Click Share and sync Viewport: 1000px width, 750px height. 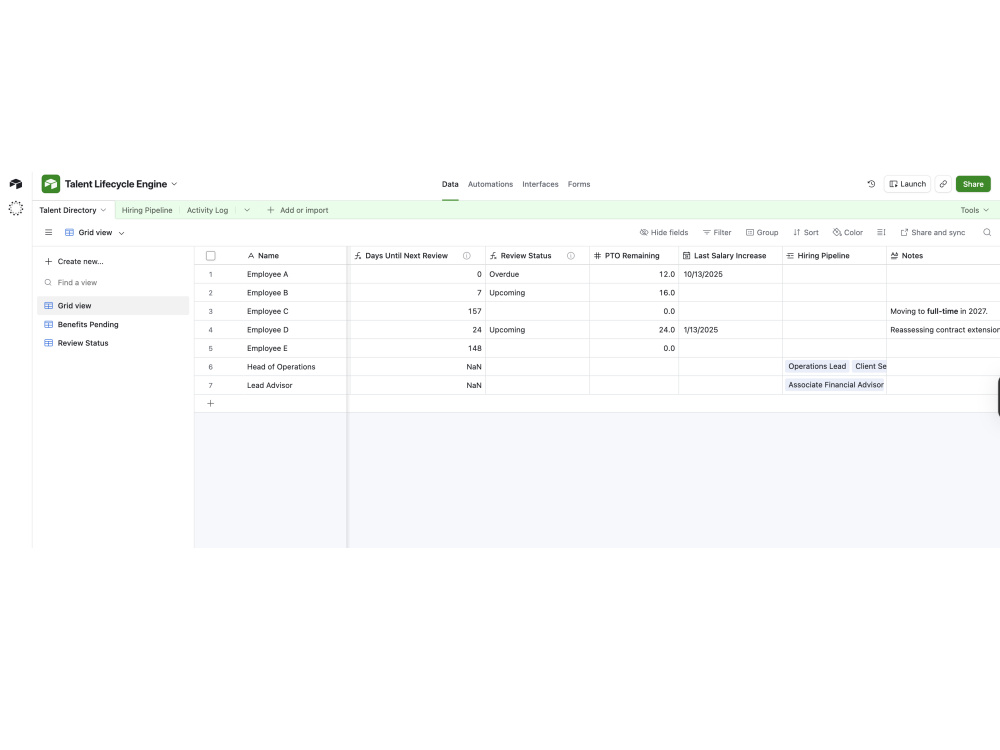932,232
